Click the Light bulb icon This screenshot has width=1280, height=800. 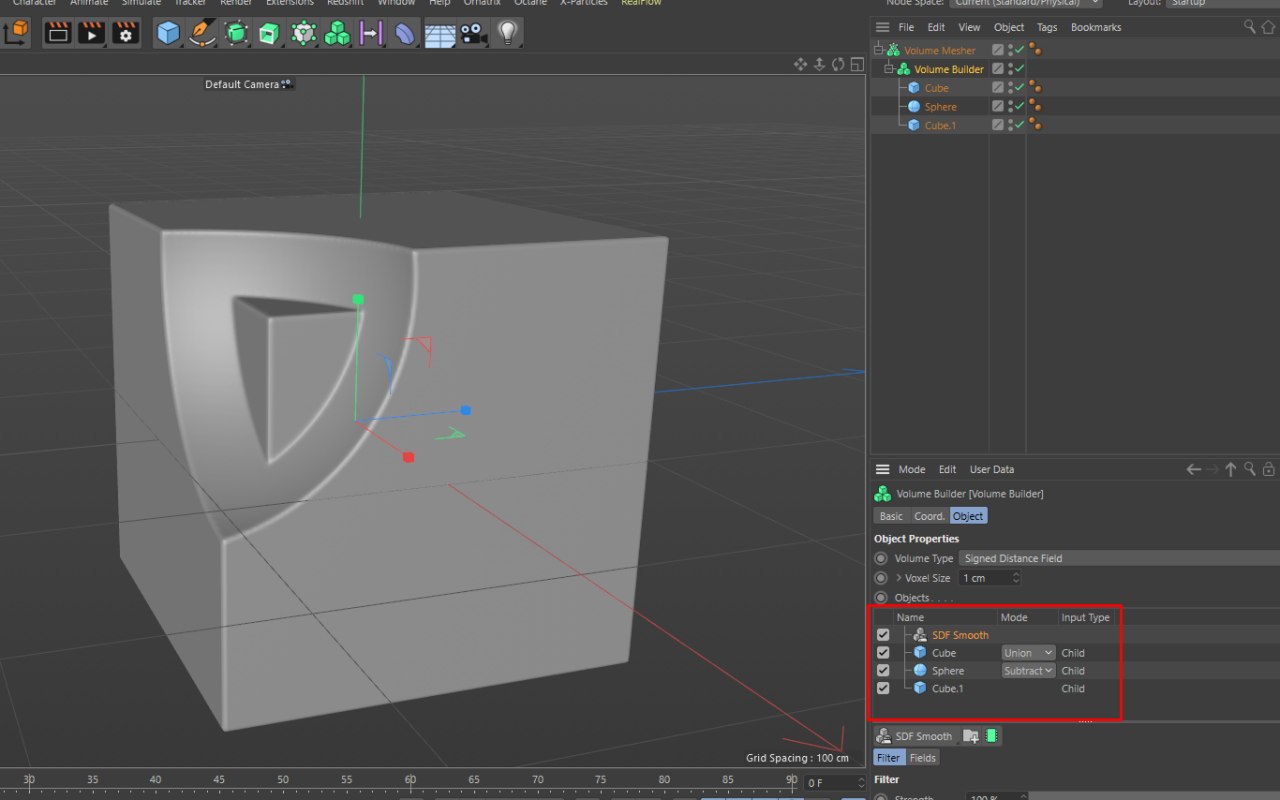coord(508,33)
